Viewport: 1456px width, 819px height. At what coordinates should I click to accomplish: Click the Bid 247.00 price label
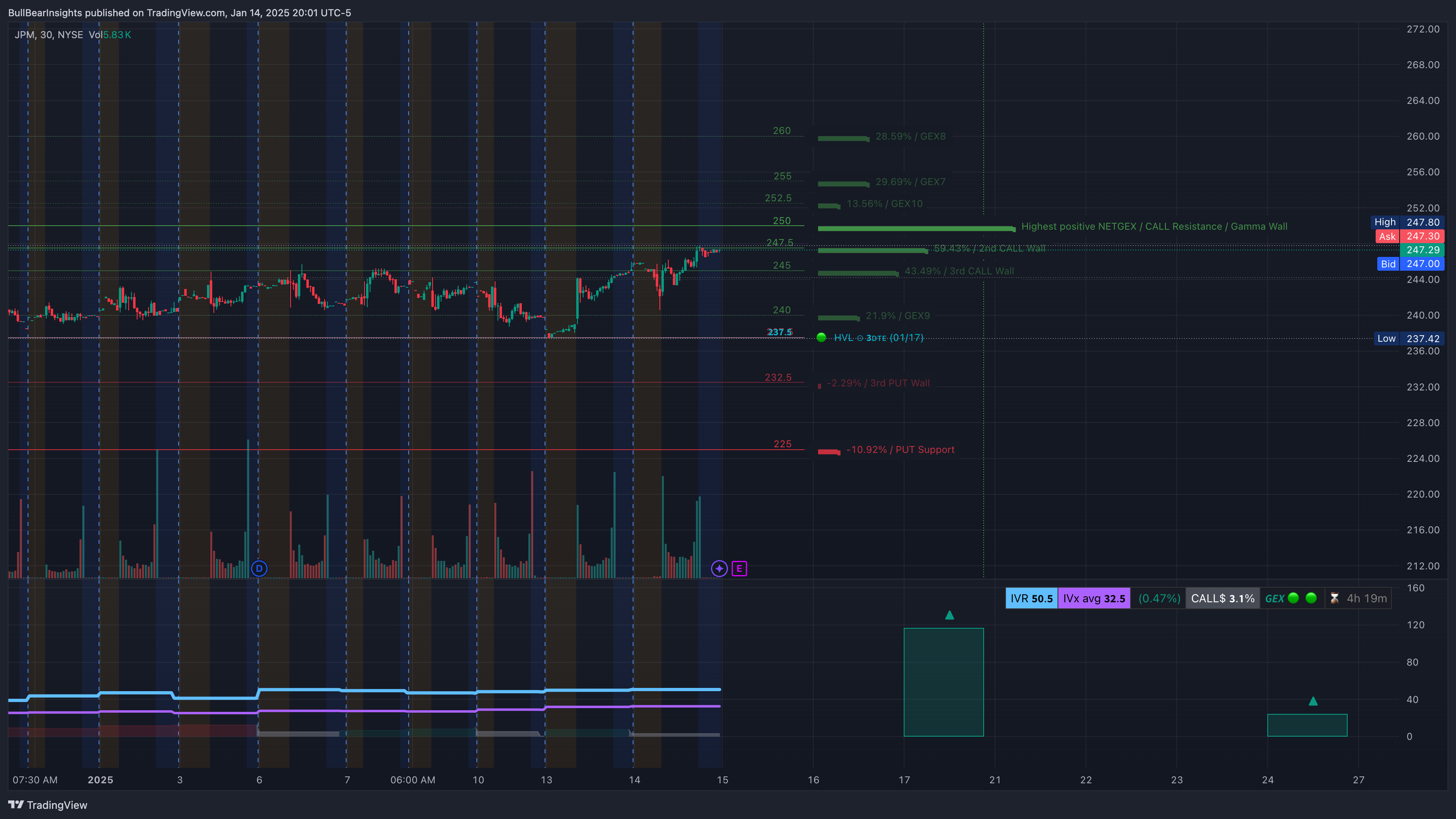coord(1410,264)
